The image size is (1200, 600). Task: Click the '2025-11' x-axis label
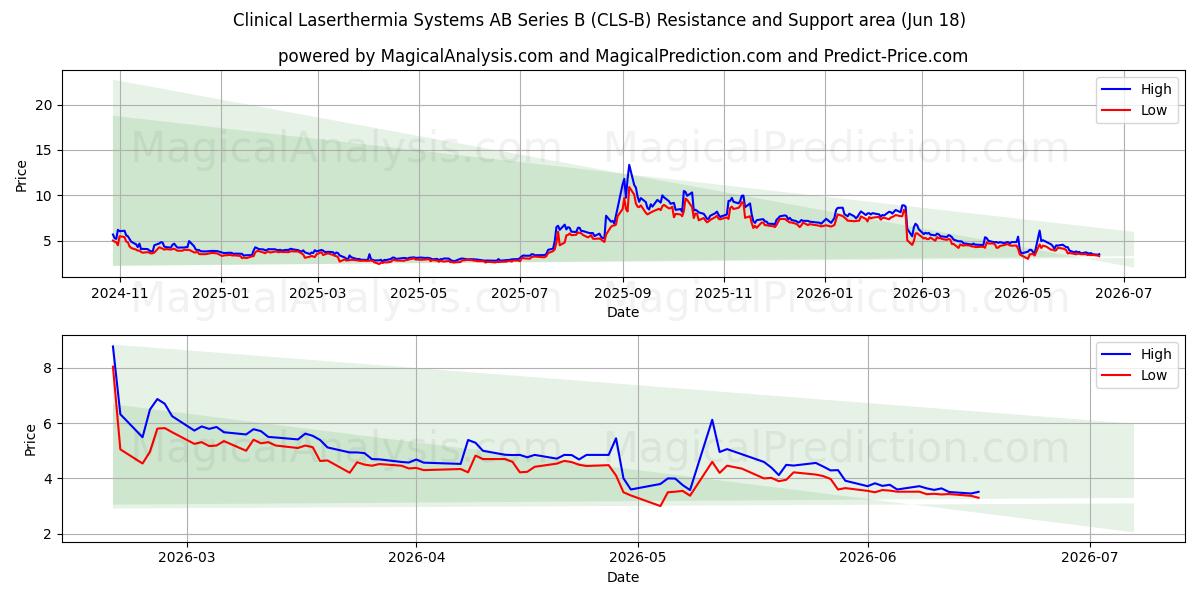pyautogui.click(x=723, y=294)
